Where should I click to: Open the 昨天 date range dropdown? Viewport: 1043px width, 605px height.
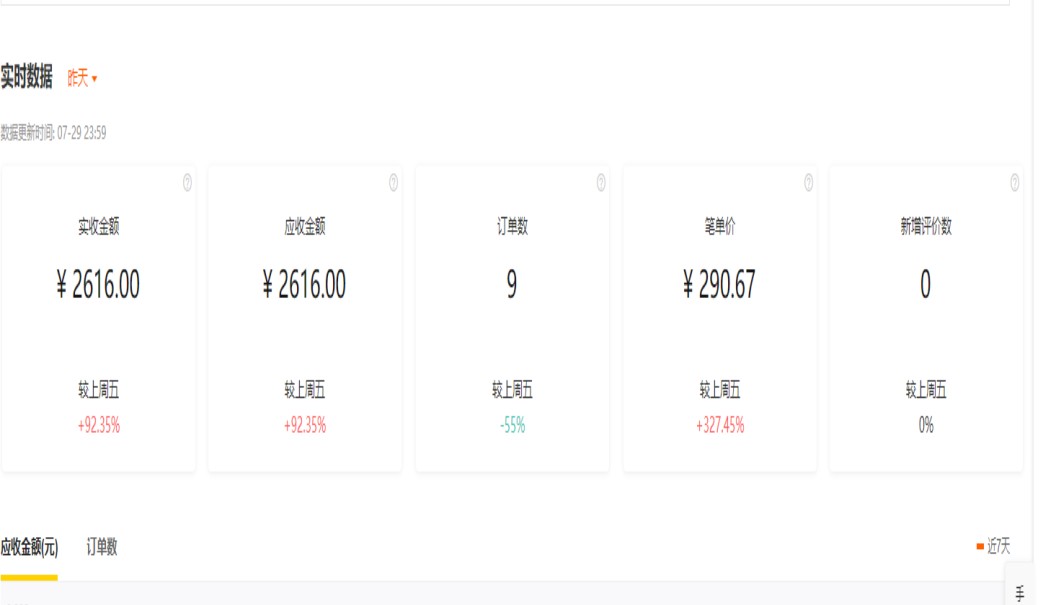pyautogui.click(x=82, y=78)
